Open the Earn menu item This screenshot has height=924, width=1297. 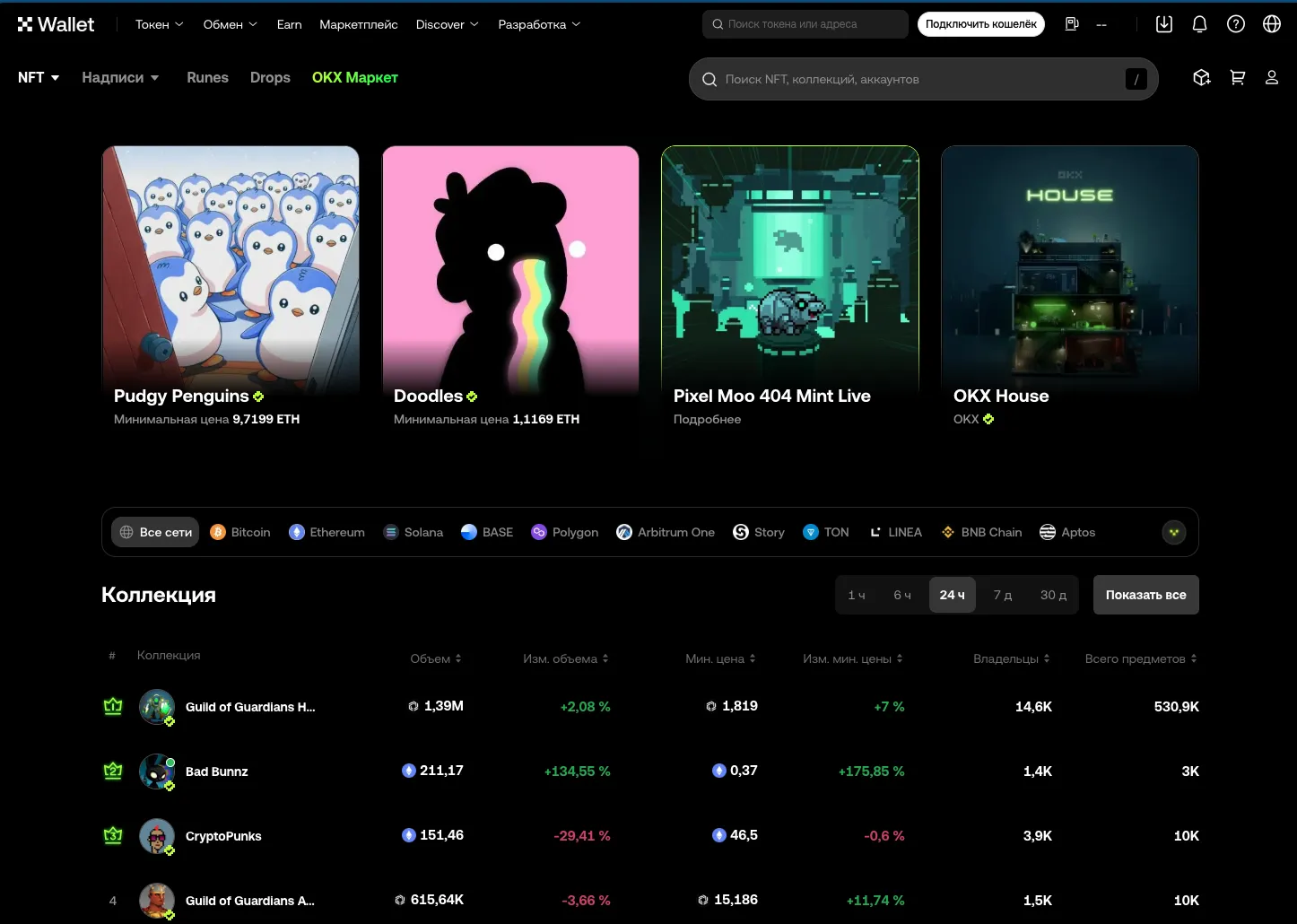(289, 24)
